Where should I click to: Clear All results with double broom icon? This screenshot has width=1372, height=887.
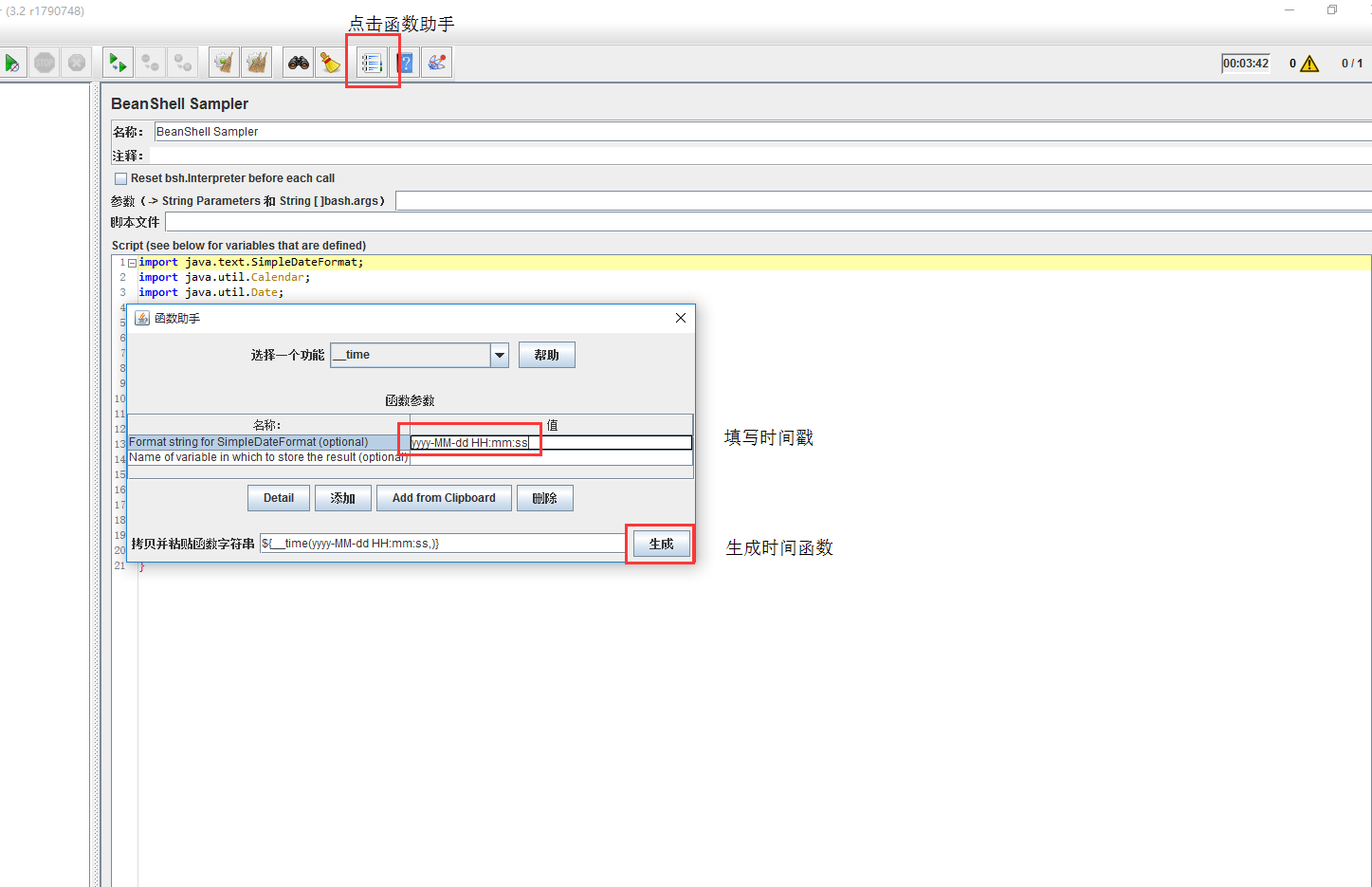click(256, 63)
